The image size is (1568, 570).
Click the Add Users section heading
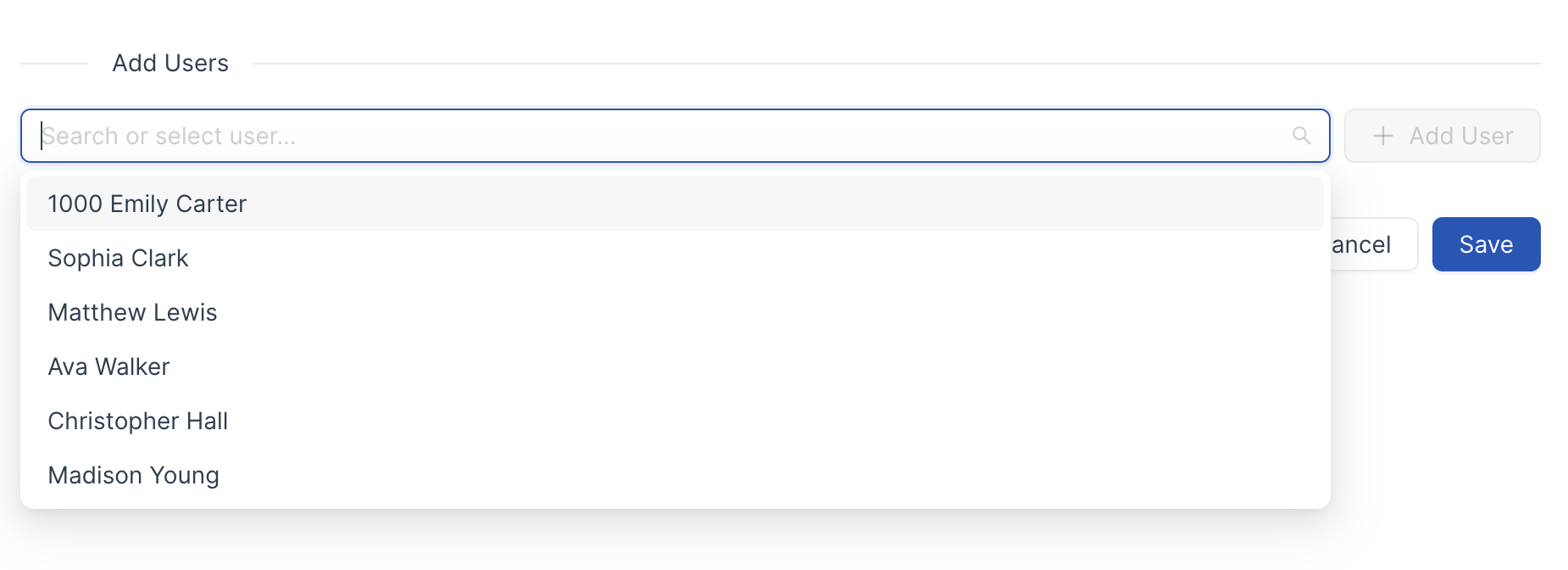pyautogui.click(x=170, y=63)
